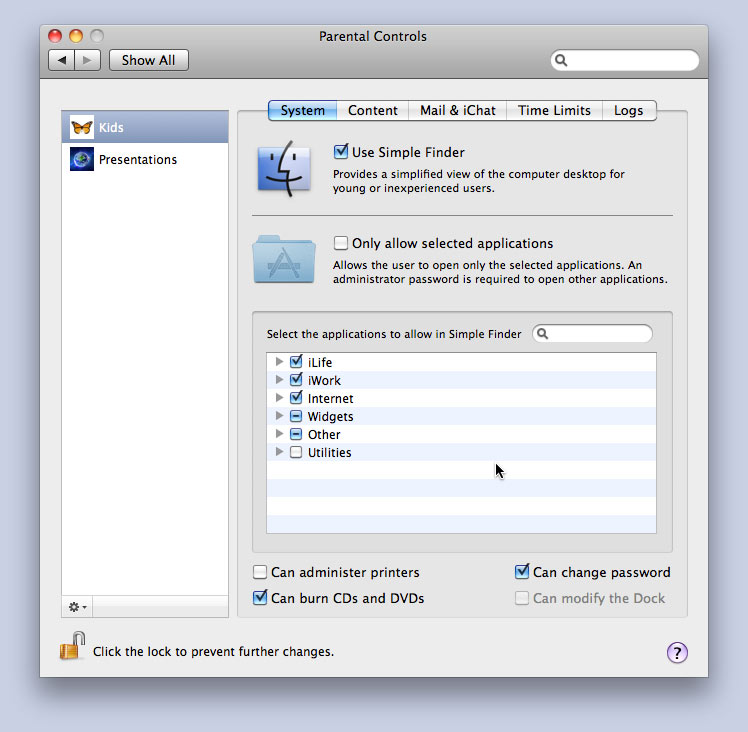This screenshot has height=732, width=748.
Task: Enable Can administer printers option
Action: (x=260, y=573)
